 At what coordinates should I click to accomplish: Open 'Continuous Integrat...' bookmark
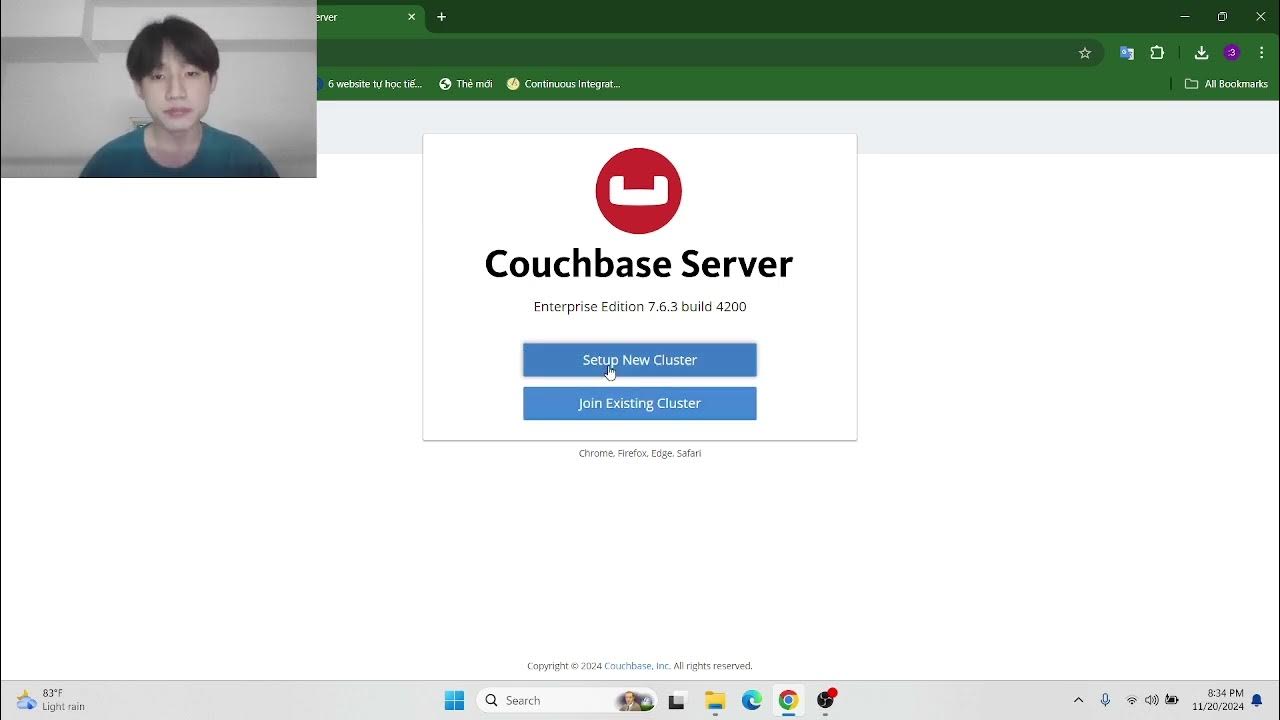564,84
